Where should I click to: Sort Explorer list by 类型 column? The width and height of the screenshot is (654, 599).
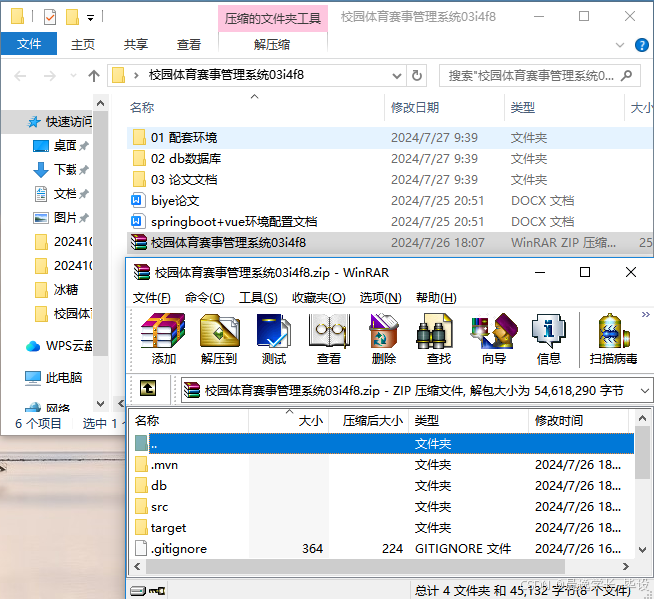click(564, 108)
